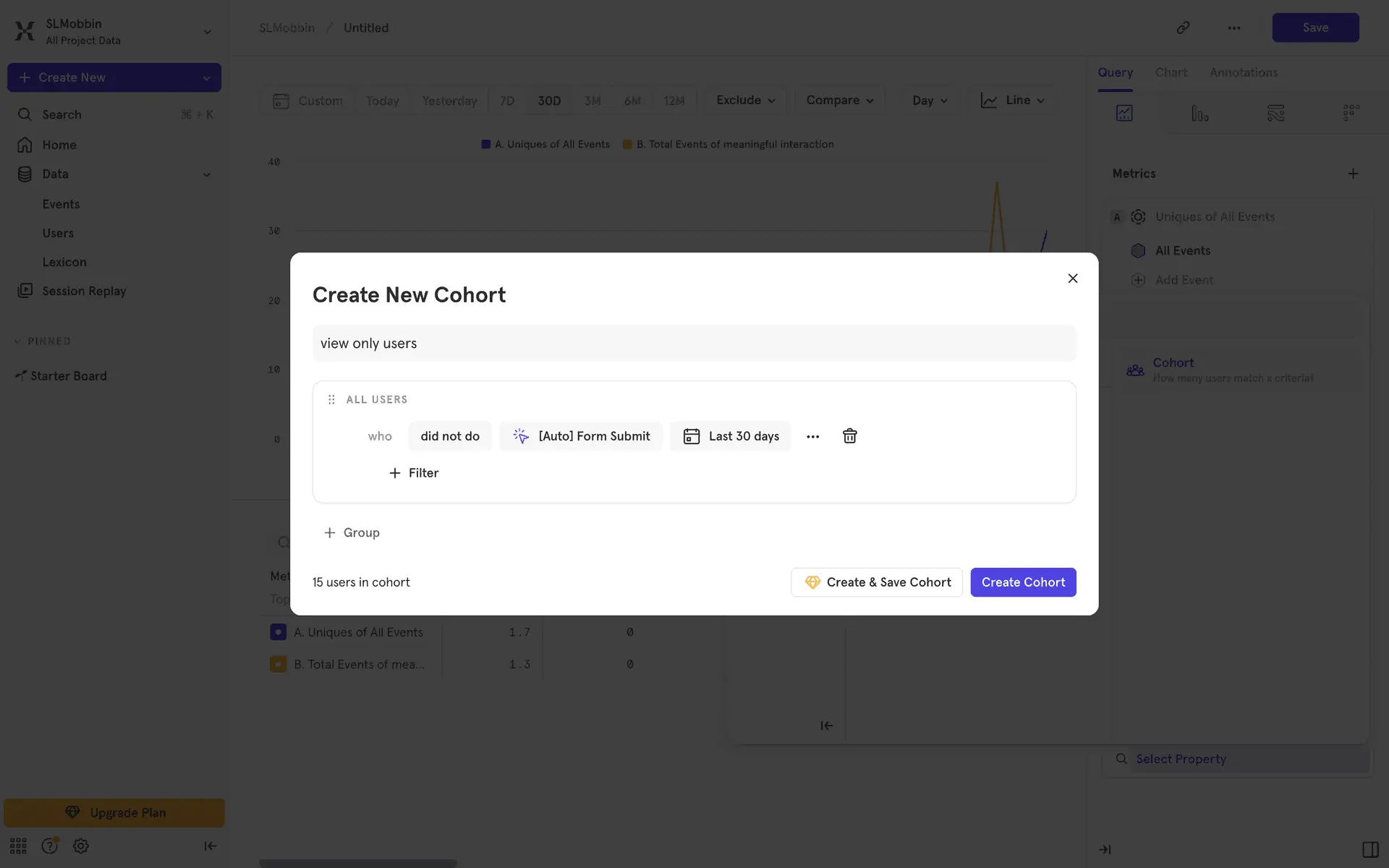Open the Annotations tab
This screenshot has width=1389, height=868.
pos(1243,72)
